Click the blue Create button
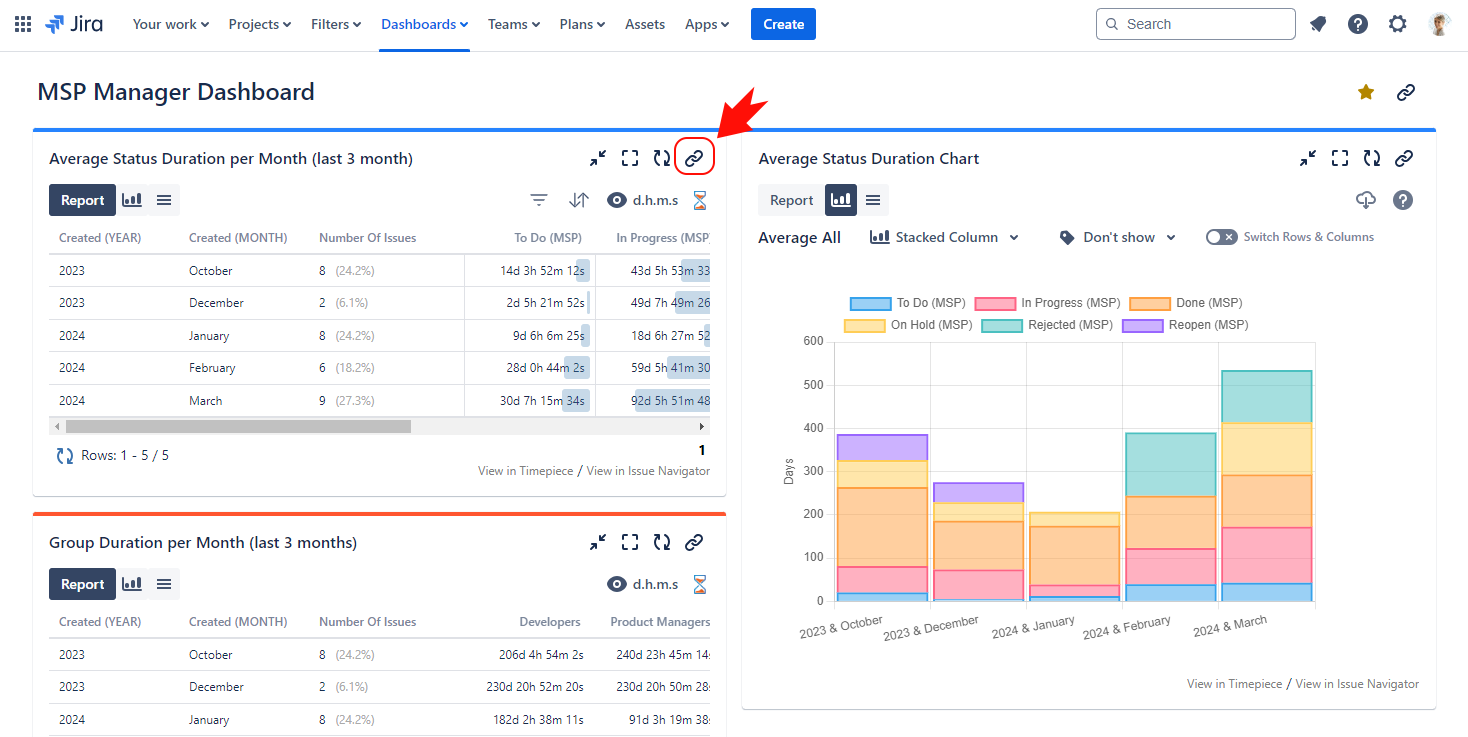1468x737 pixels. point(783,24)
